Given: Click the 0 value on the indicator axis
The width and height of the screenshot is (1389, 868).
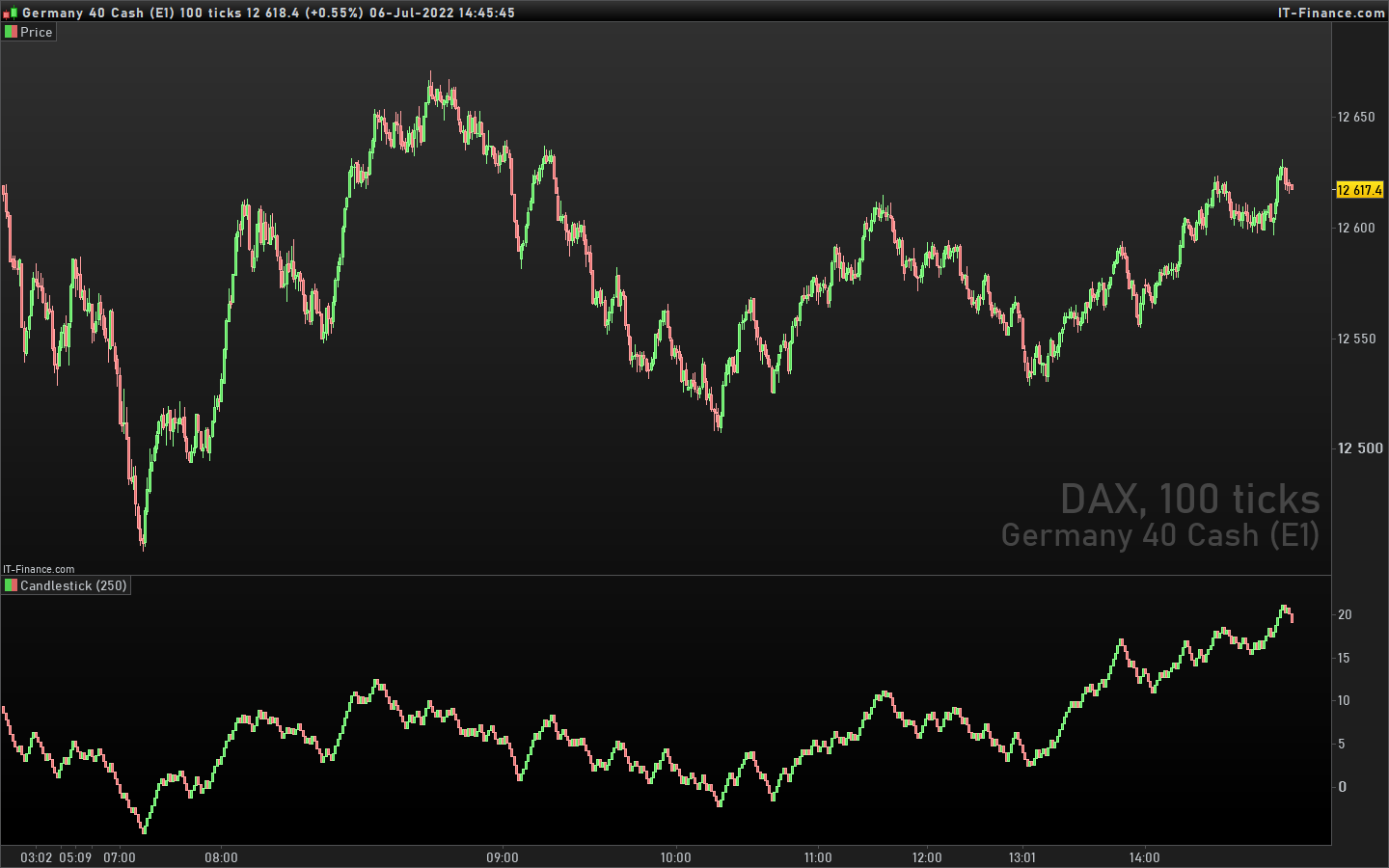Looking at the screenshot, I should click(1342, 787).
